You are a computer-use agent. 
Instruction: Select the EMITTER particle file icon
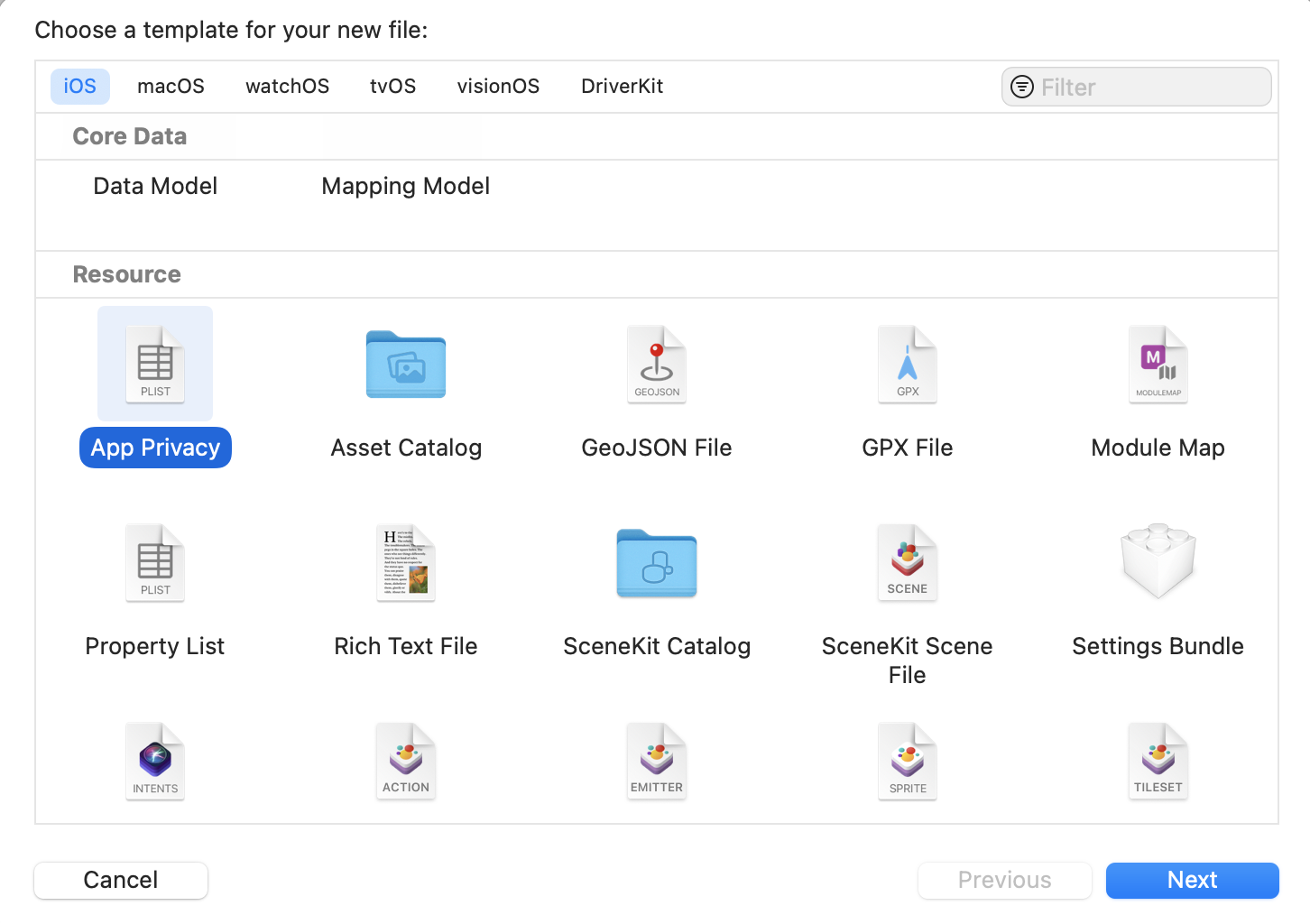coord(657,762)
